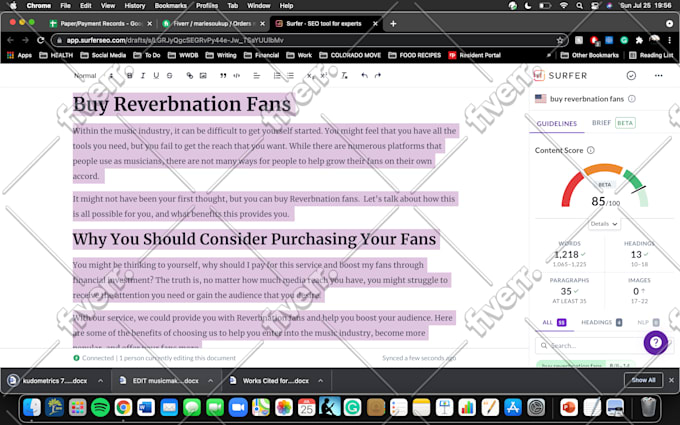The width and height of the screenshot is (680, 425).
Task: Switch to the Guidelines tab
Action: point(557,124)
